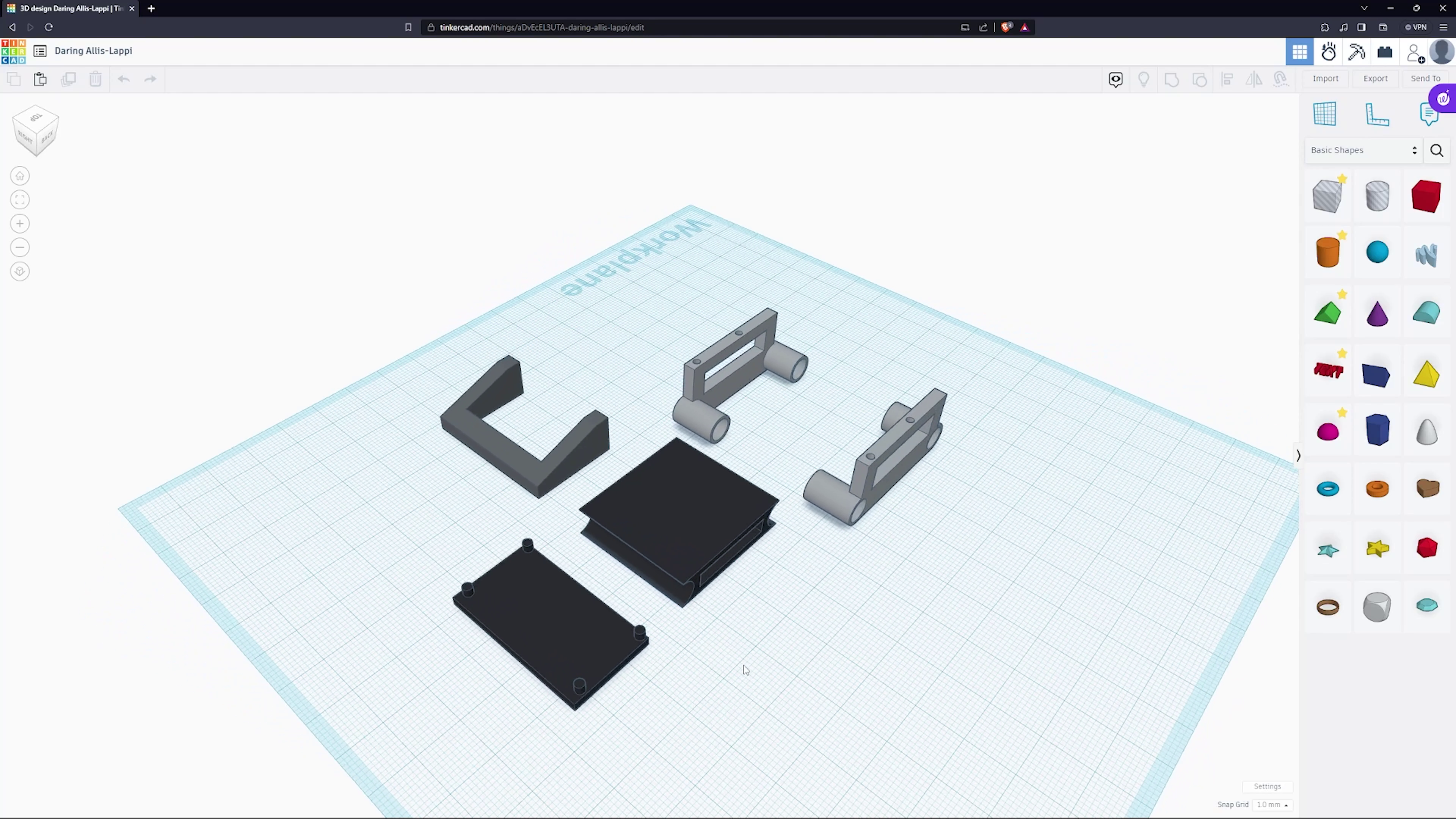
Task: Click the Export button
Action: pyautogui.click(x=1375, y=78)
